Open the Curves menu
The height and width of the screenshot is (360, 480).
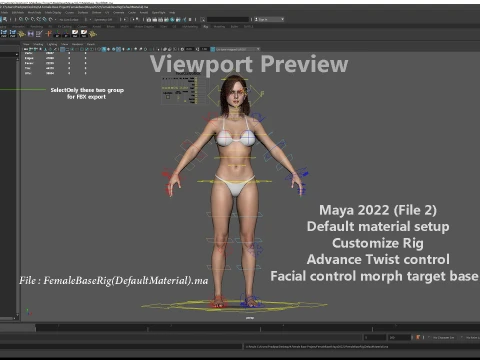69,12
